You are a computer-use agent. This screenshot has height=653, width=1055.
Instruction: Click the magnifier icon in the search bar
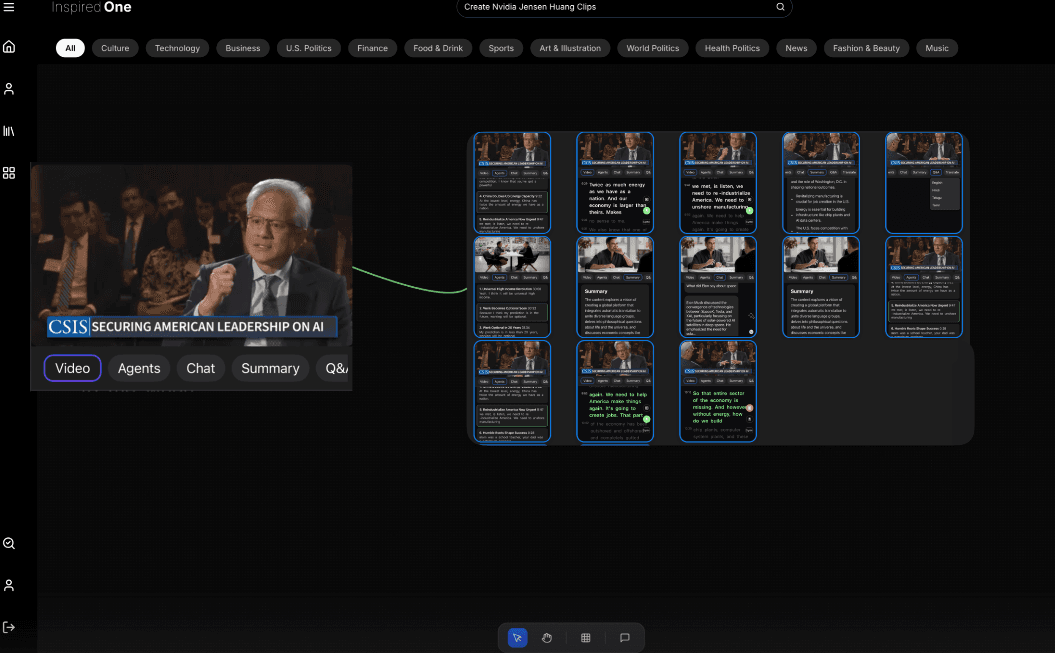pos(780,7)
